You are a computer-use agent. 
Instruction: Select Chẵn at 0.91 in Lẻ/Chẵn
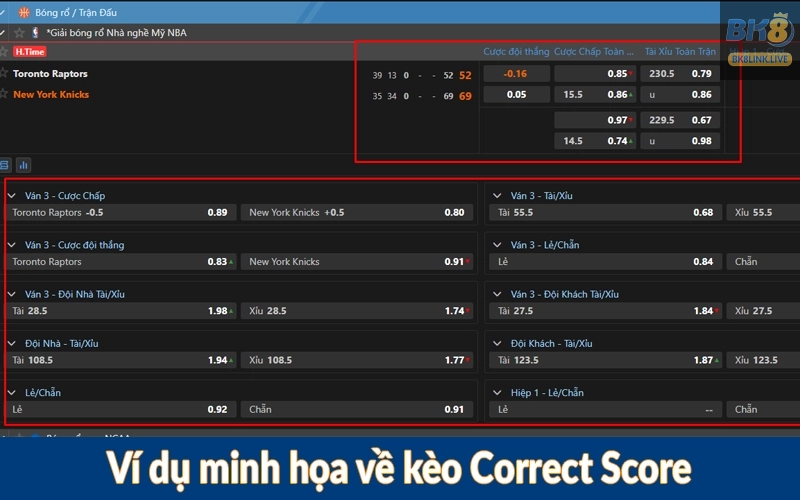(357, 409)
